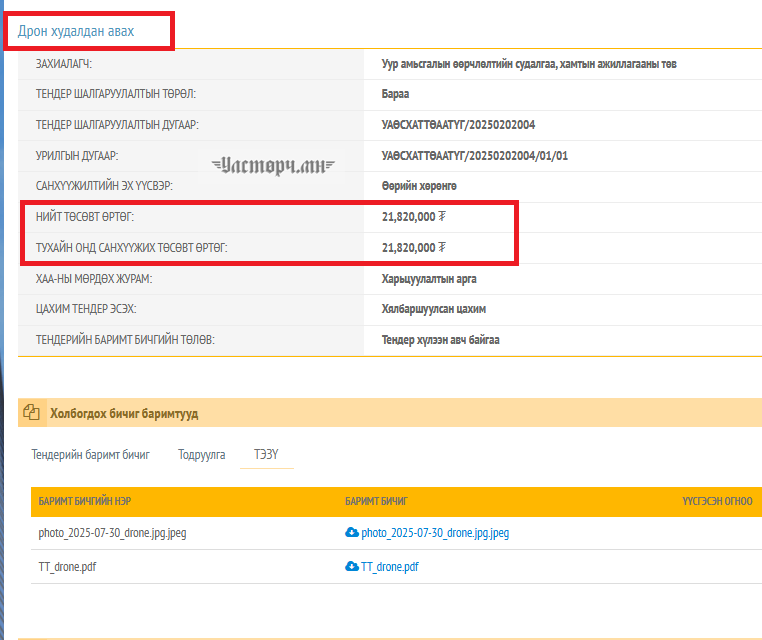Open the TT_drone.pdf download link

click(x=389, y=566)
